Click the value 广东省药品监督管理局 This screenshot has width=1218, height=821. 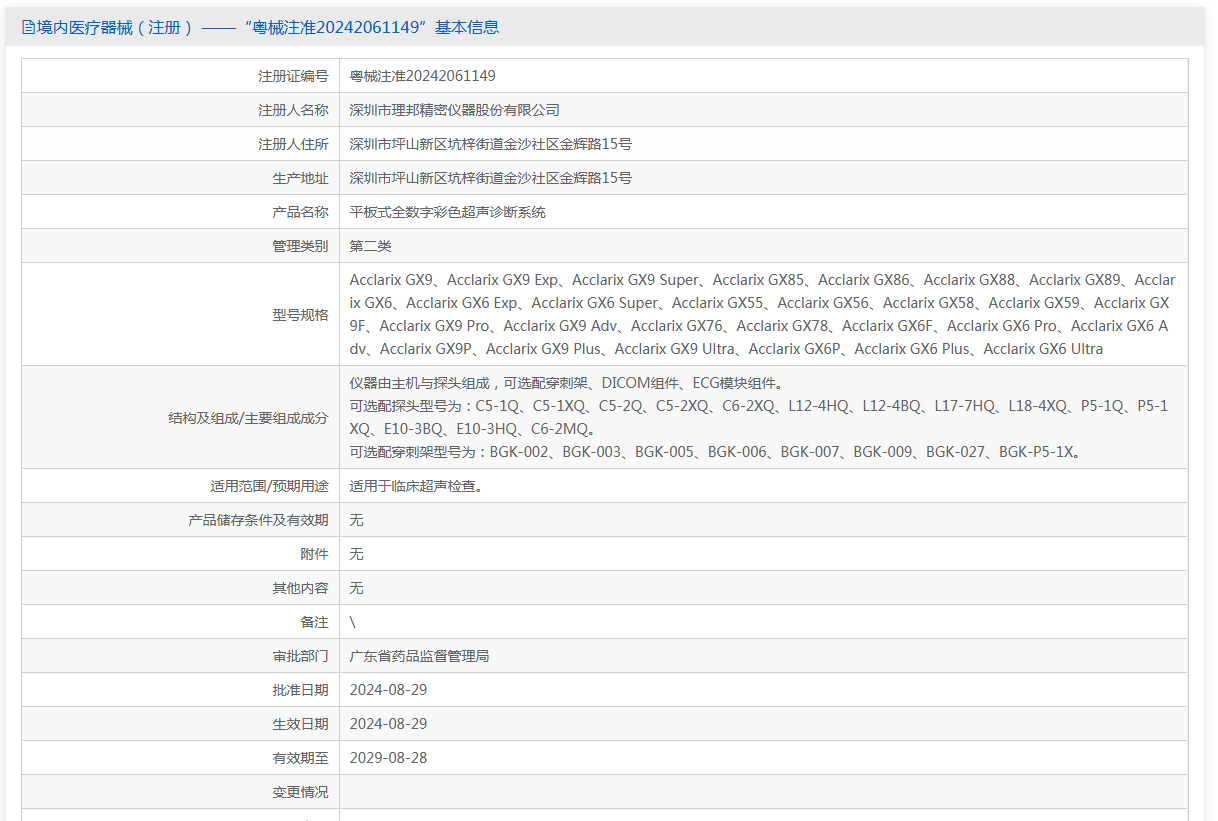[419, 656]
